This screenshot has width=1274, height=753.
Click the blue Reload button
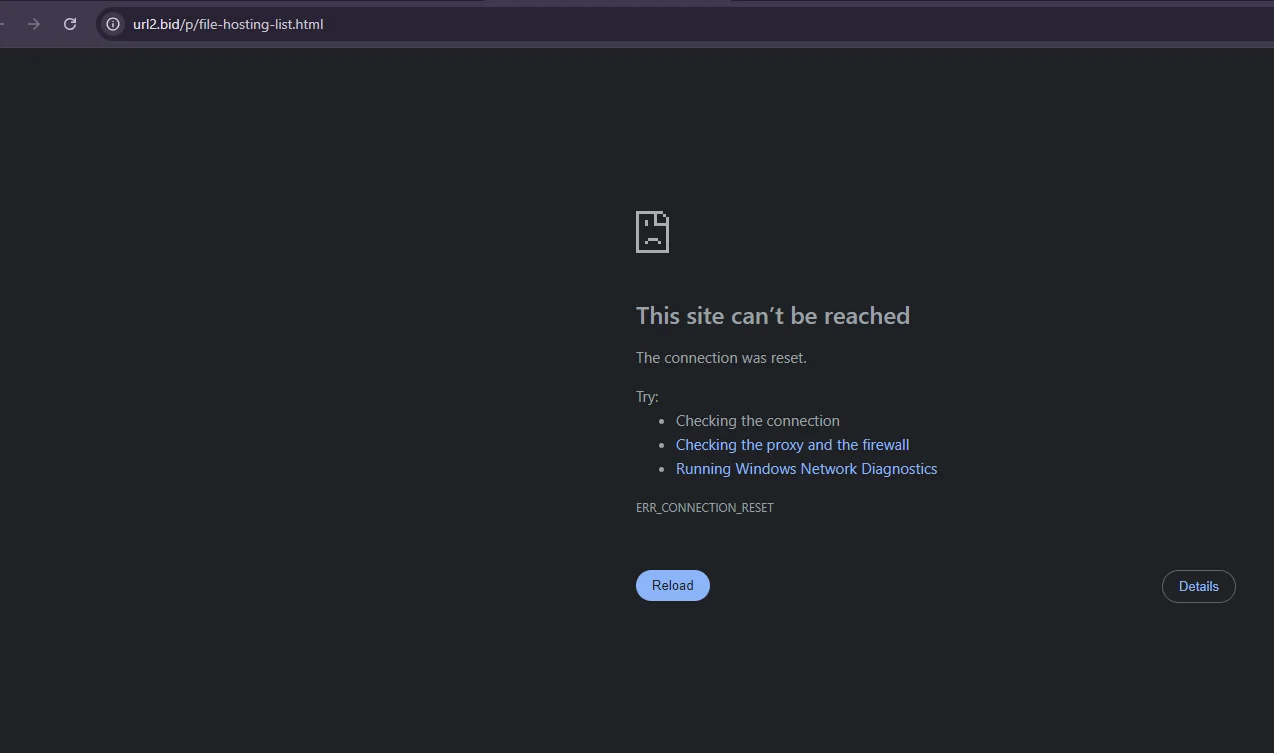click(673, 586)
